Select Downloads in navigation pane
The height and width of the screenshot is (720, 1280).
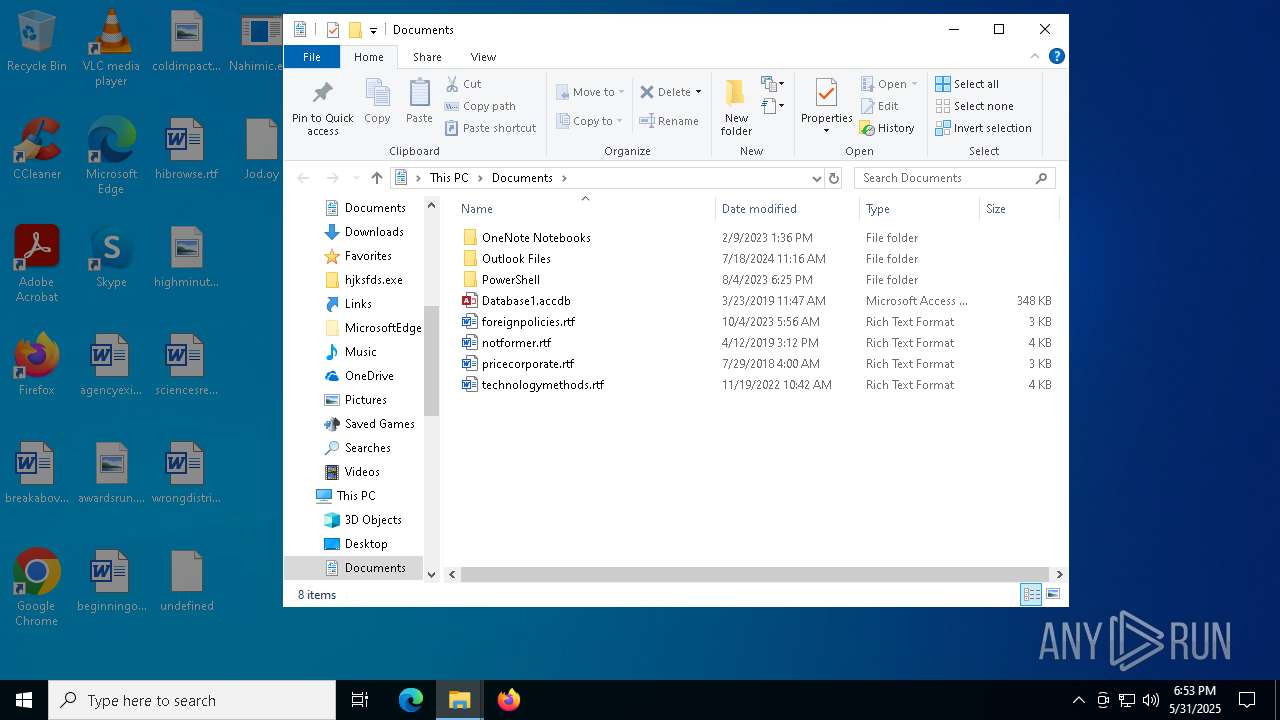(x=373, y=232)
